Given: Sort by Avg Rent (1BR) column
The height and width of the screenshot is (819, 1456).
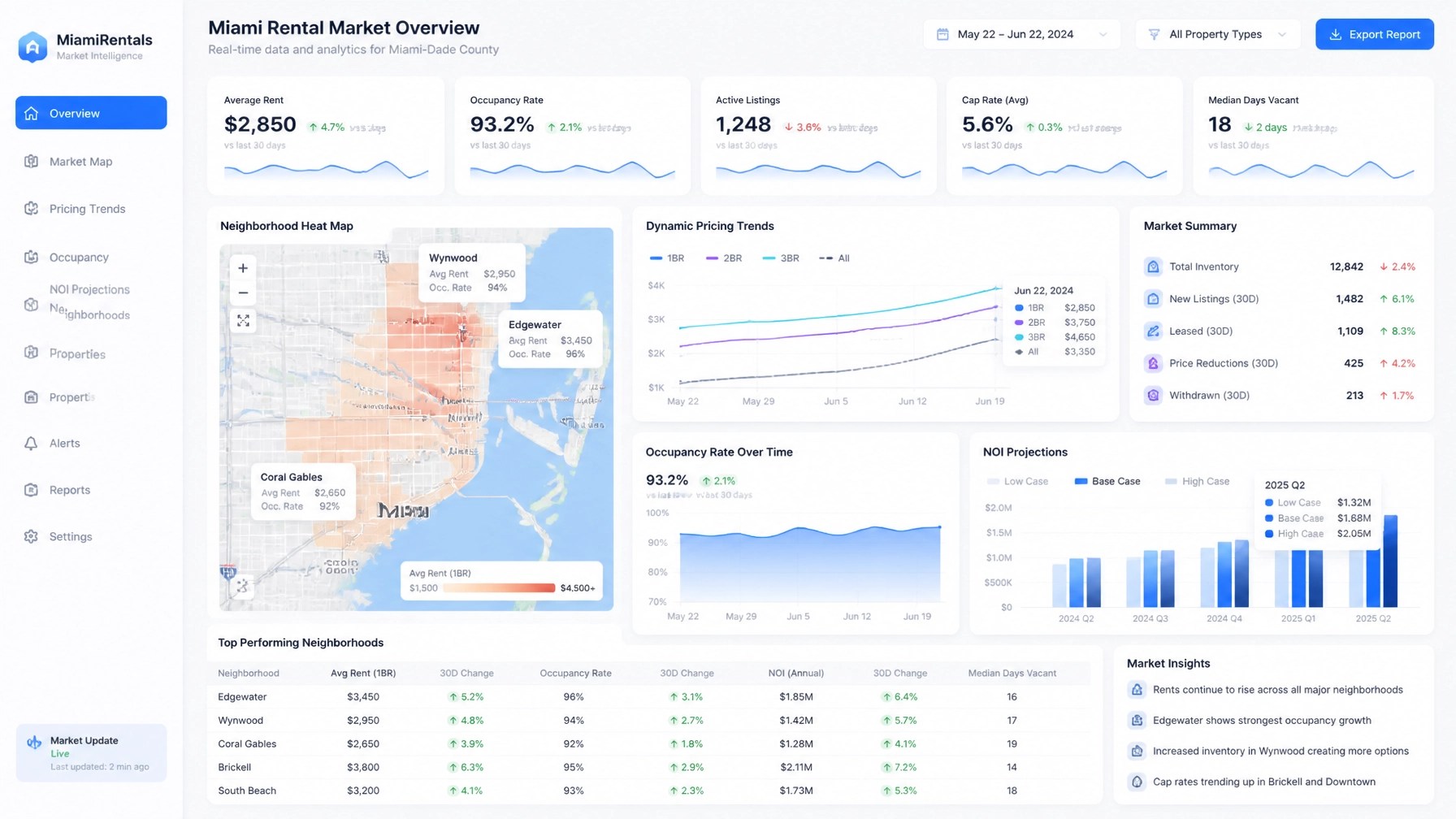Looking at the screenshot, I should click(x=363, y=674).
